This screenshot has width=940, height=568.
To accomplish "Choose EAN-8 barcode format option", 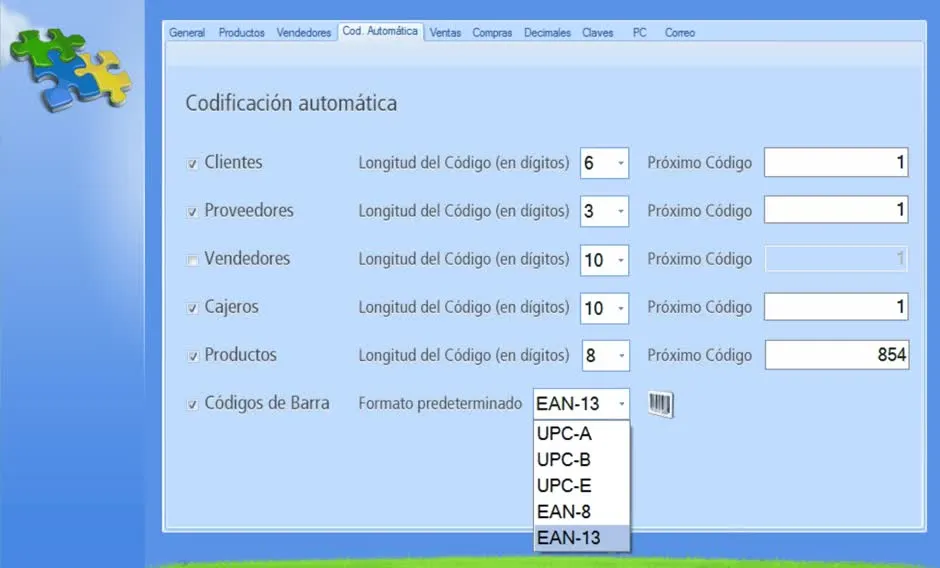I will click(582, 512).
